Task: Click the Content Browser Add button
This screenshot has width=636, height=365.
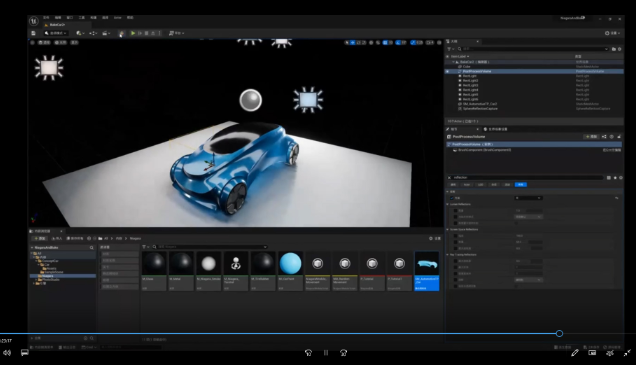Action: click(40, 238)
